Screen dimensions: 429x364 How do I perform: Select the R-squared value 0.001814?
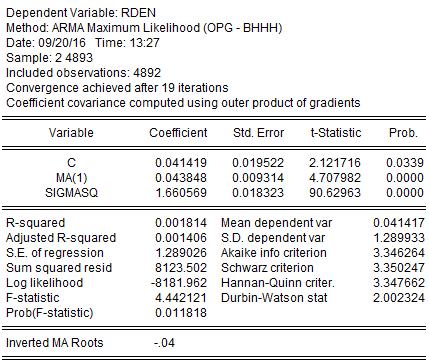pos(181,223)
